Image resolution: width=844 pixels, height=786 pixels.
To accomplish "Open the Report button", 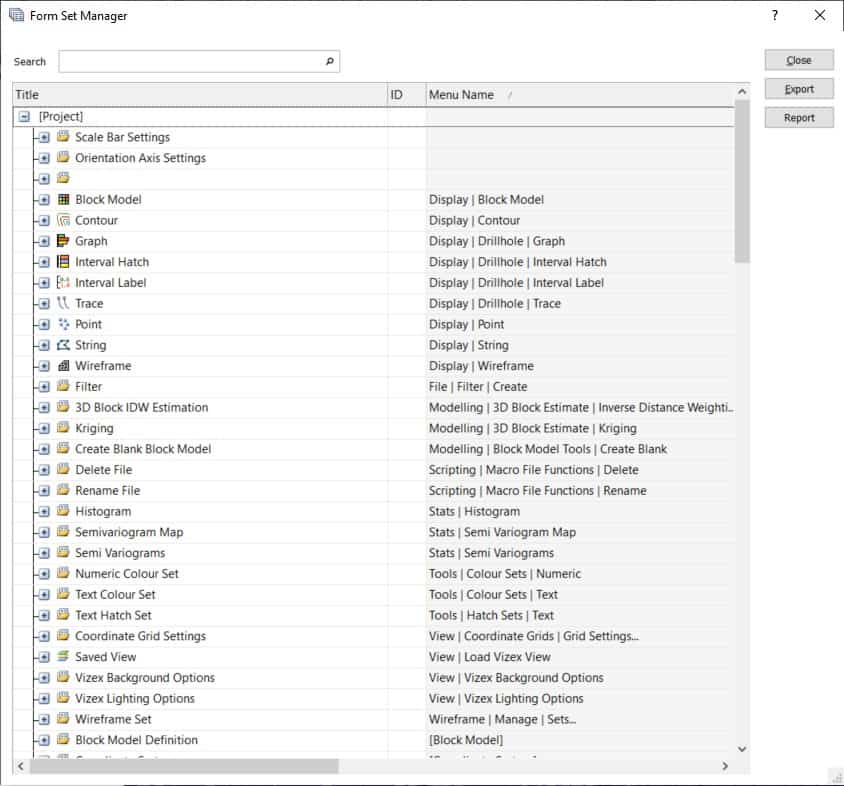I will coord(799,118).
